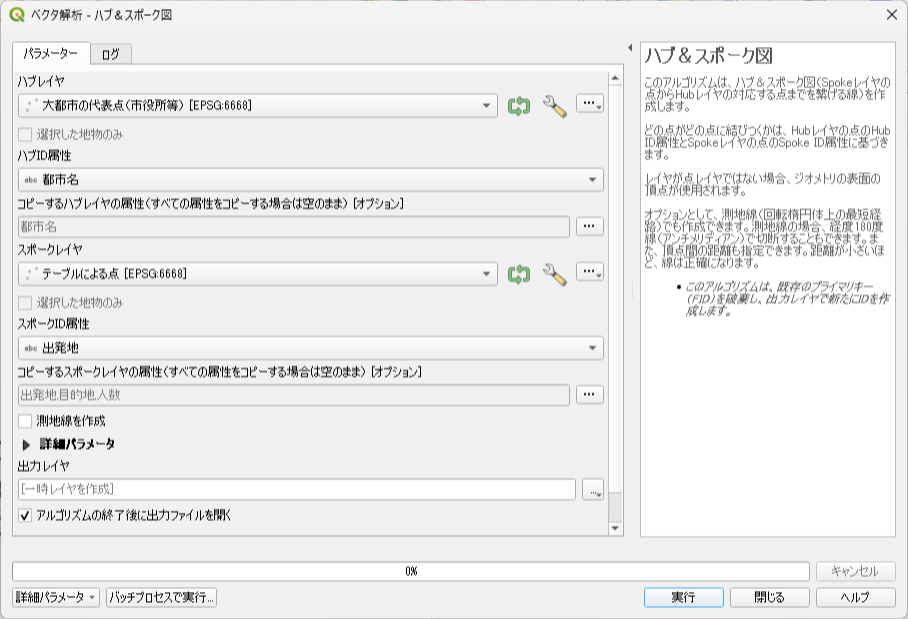Switch to the ログ tab
908x619 pixels.
pyautogui.click(x=111, y=54)
